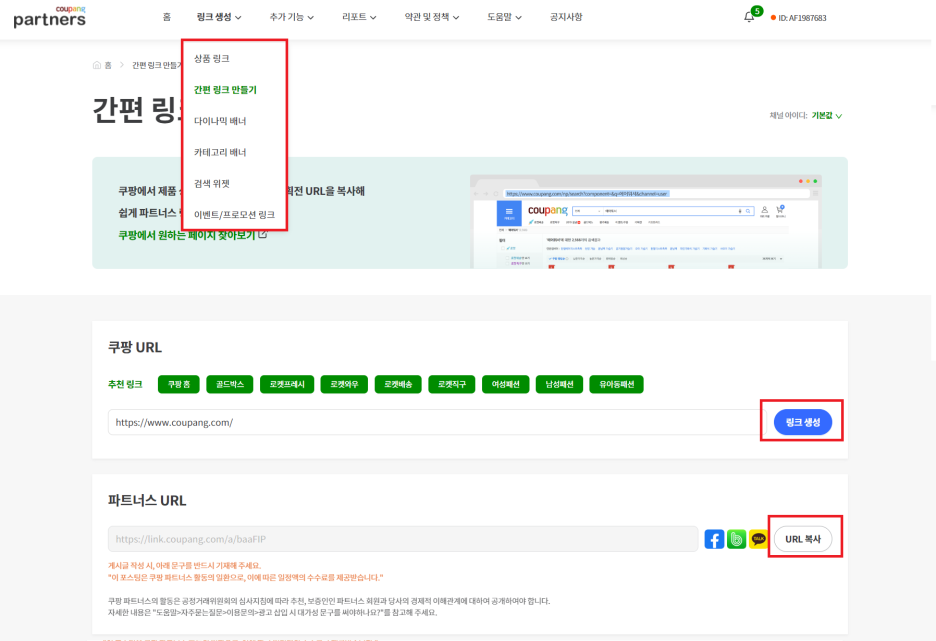Share partner URL via KakaoTalk icon
936x641 pixels.
point(758,539)
